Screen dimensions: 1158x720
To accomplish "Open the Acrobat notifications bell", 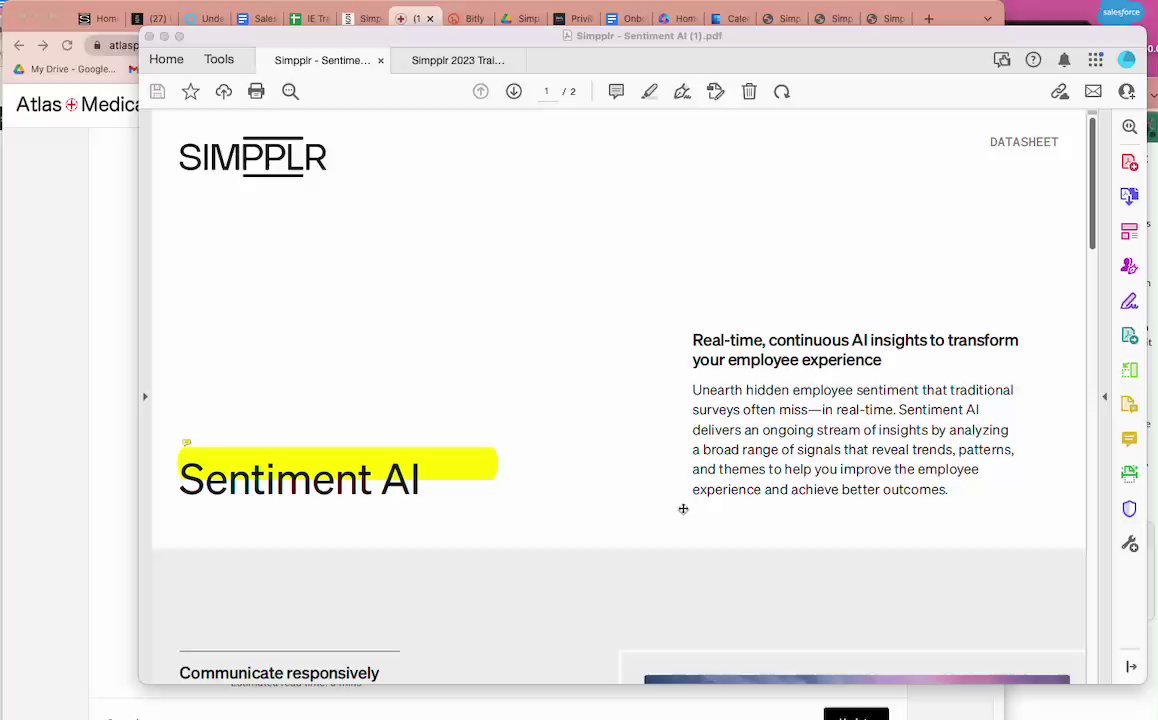I will coord(1064,60).
